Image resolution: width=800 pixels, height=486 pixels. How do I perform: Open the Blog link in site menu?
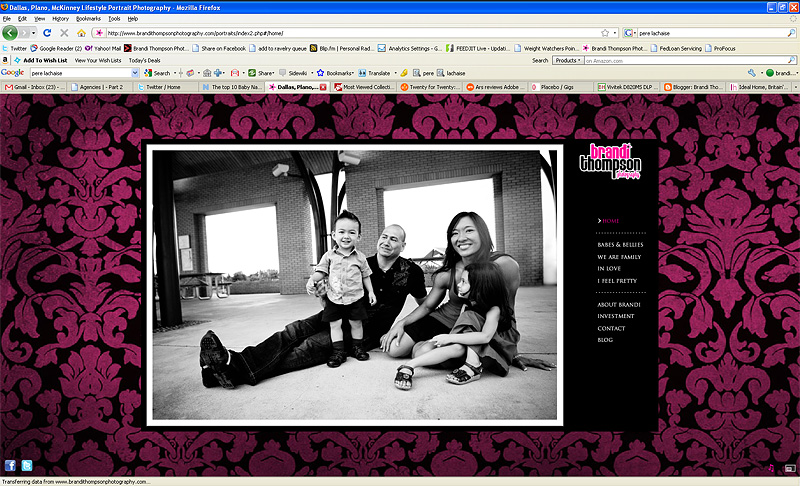tap(605, 340)
